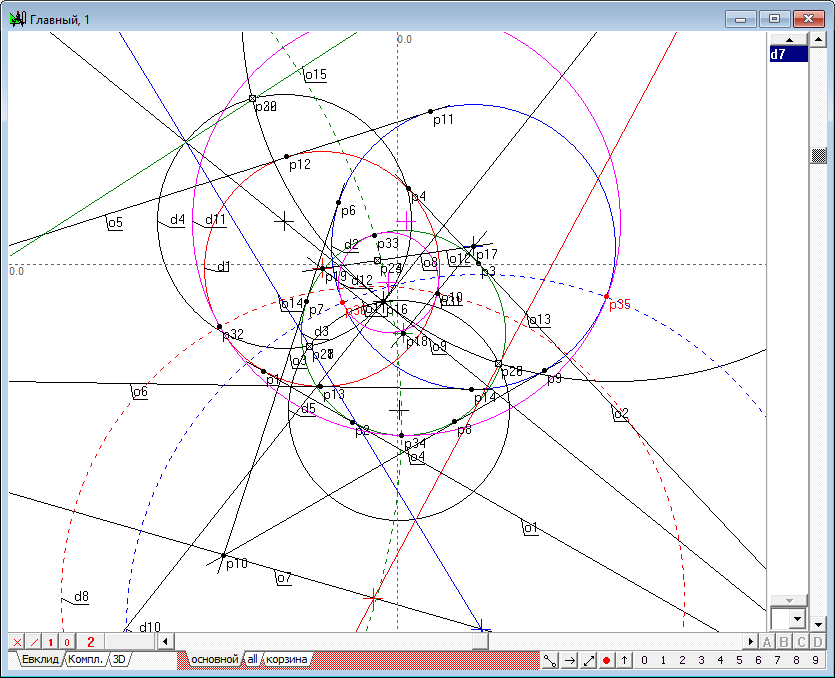Screen dimensions: 835x678
Task: Click digit 1 in bottom number row
Action: (663, 660)
